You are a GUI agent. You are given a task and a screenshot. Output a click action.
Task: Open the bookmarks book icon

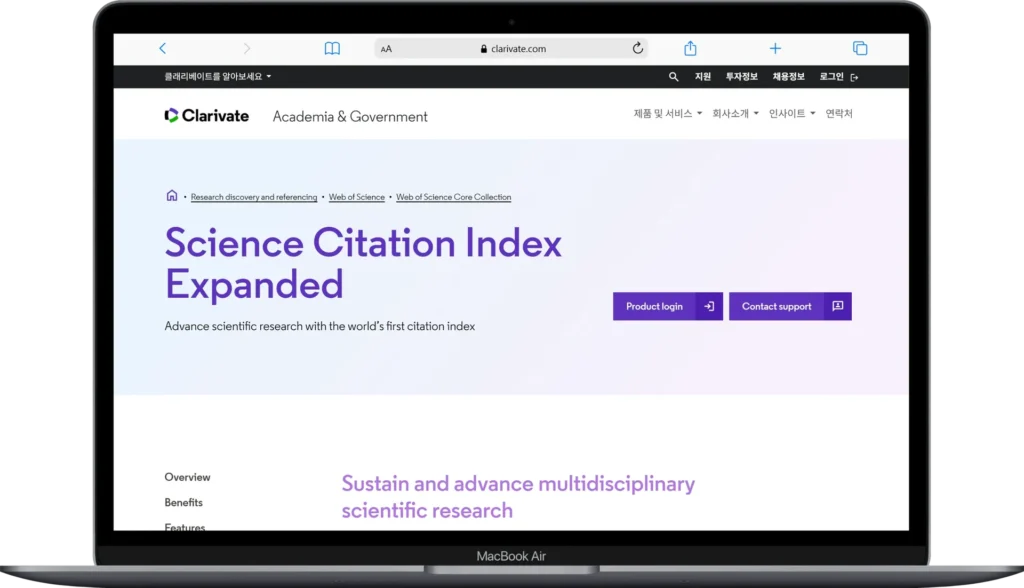(x=332, y=48)
